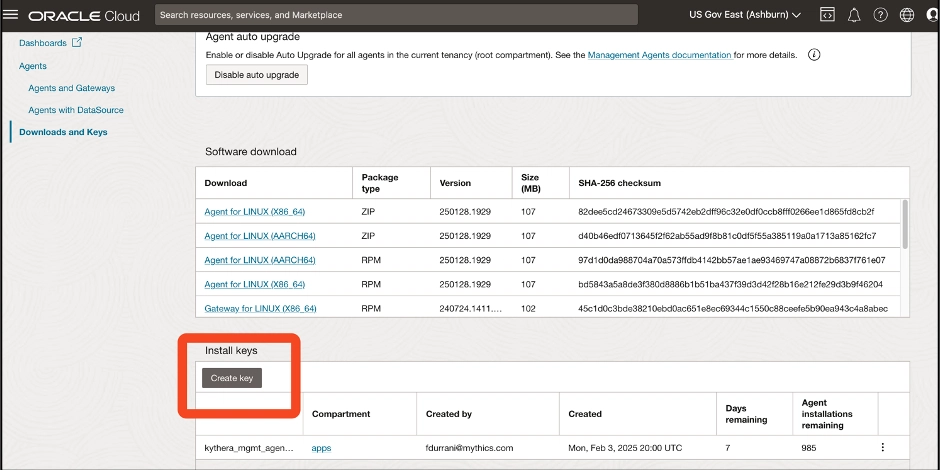The height and width of the screenshot is (470, 940).
Task: Click the Mon, Feb 3, 2025 20:00 UTC date
Action: (x=625, y=448)
